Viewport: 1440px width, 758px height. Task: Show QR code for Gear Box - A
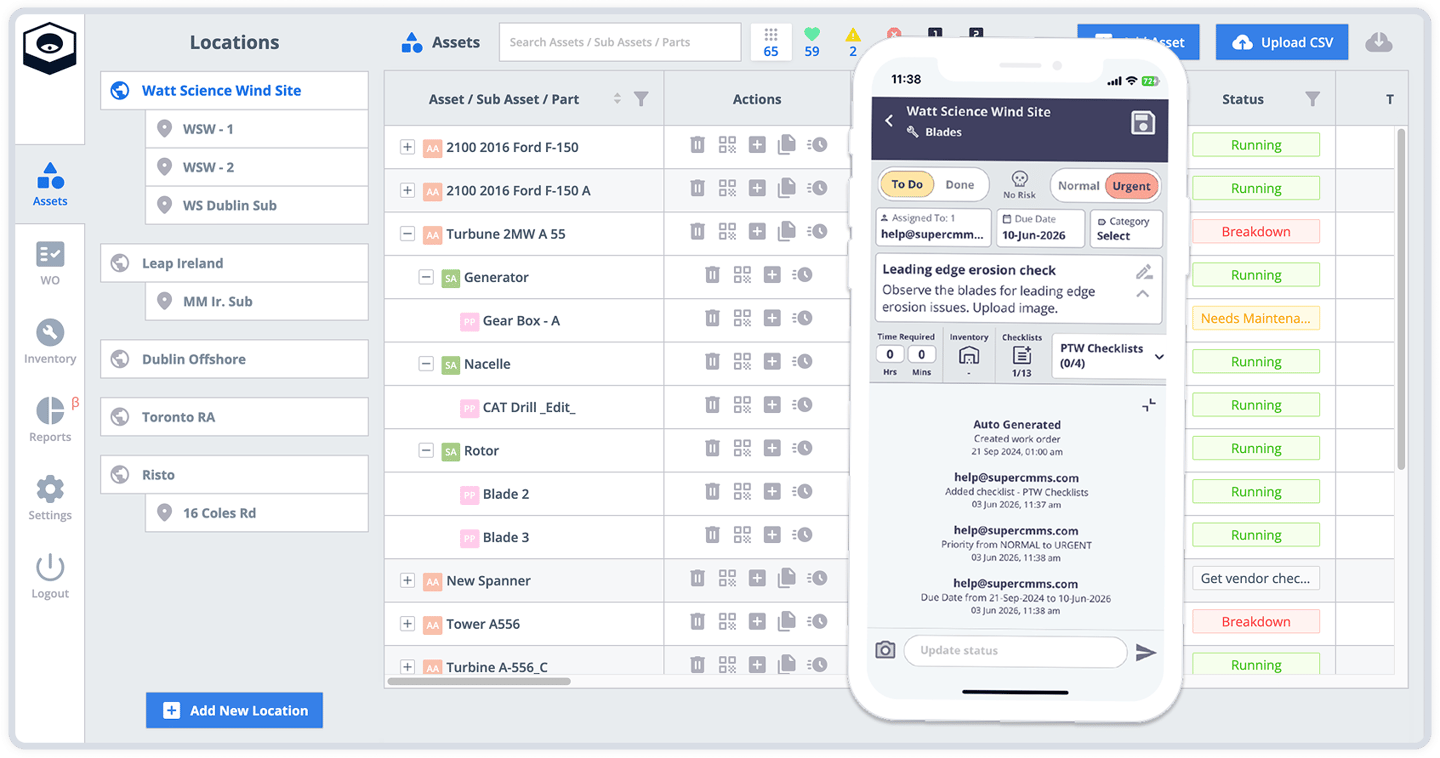coord(742,319)
